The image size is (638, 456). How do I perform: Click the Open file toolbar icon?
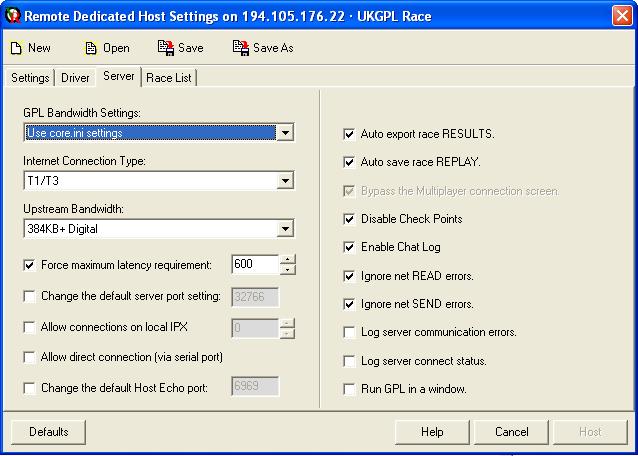click(91, 48)
